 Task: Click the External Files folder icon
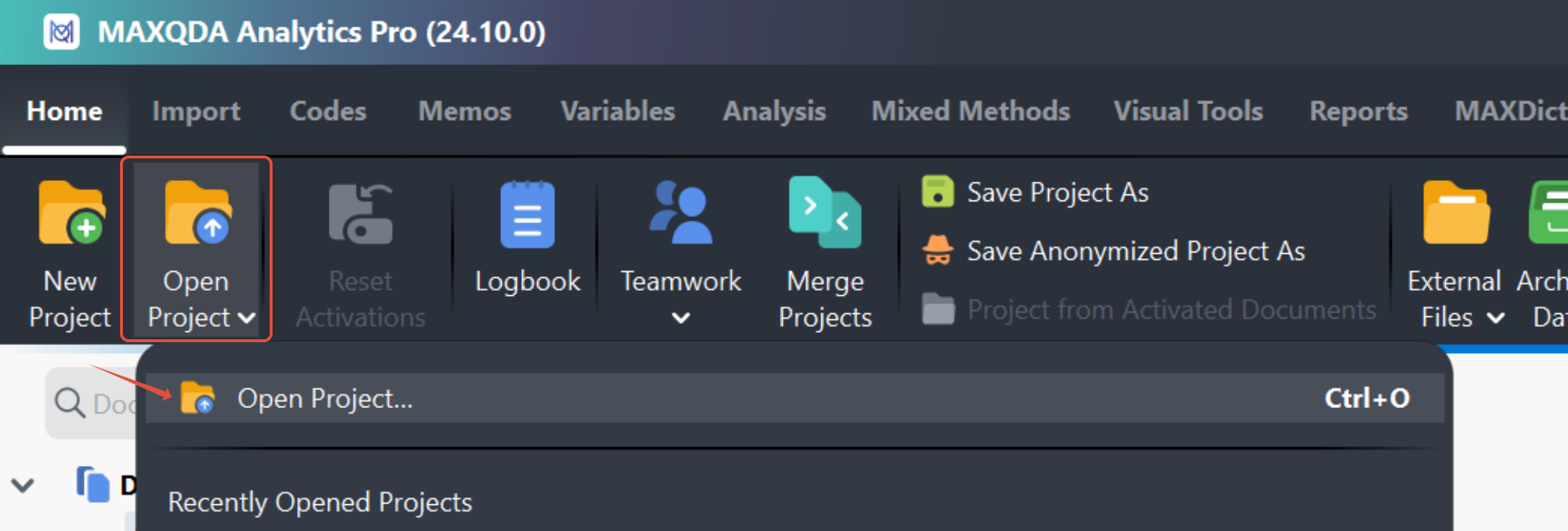(x=1455, y=213)
